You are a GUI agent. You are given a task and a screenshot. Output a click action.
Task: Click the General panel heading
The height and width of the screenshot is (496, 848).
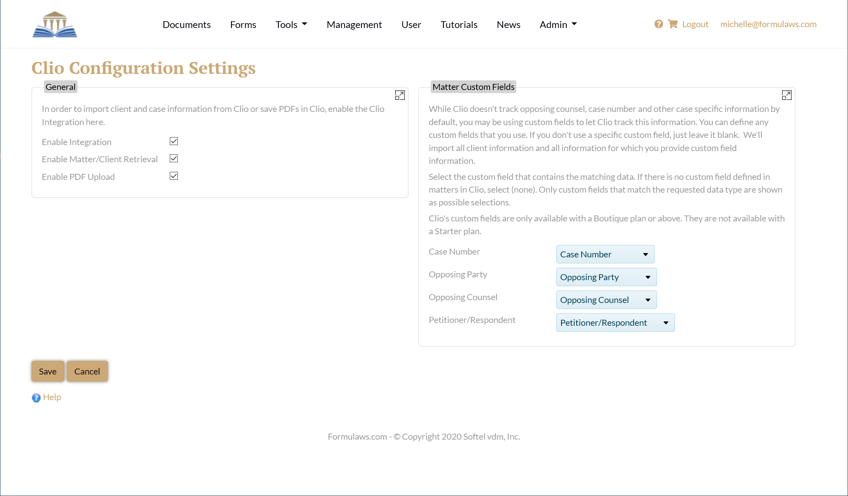point(61,87)
